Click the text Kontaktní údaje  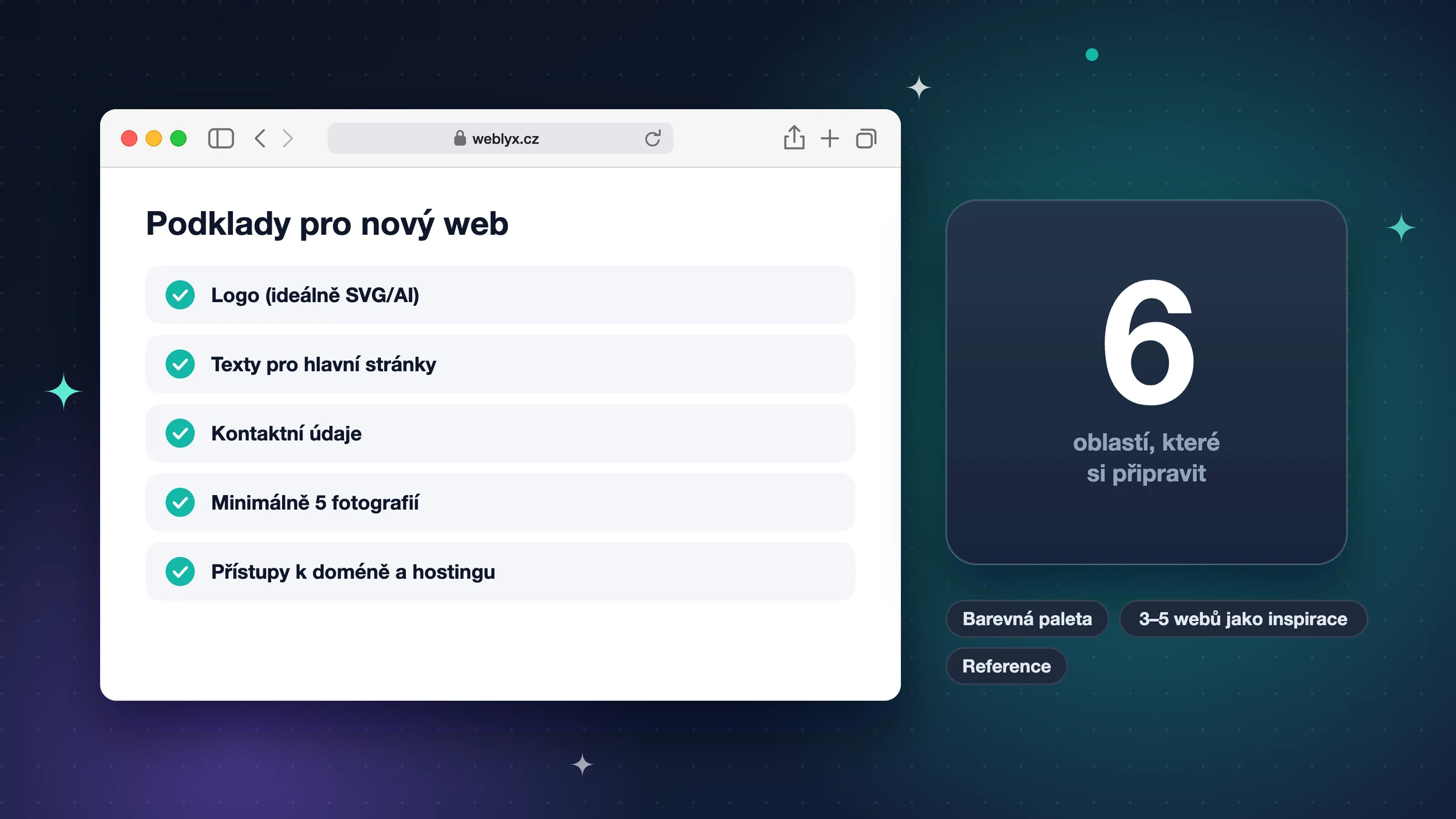coord(286,433)
